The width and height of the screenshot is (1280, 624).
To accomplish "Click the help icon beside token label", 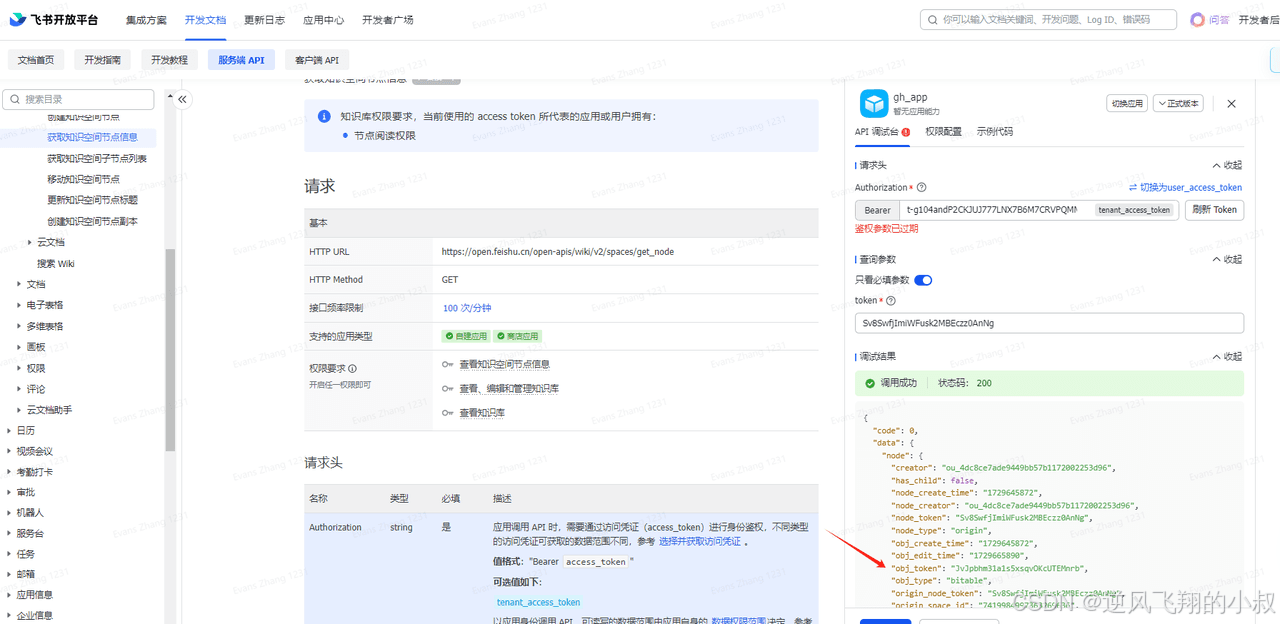I will (890, 300).
